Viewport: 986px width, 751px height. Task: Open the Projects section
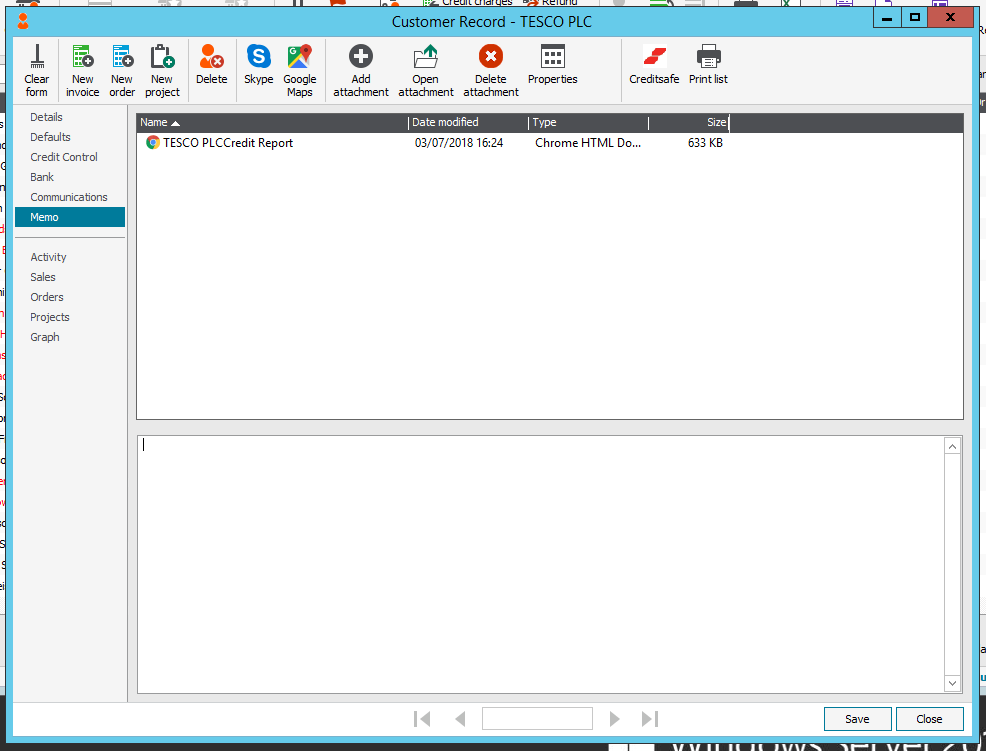click(50, 318)
